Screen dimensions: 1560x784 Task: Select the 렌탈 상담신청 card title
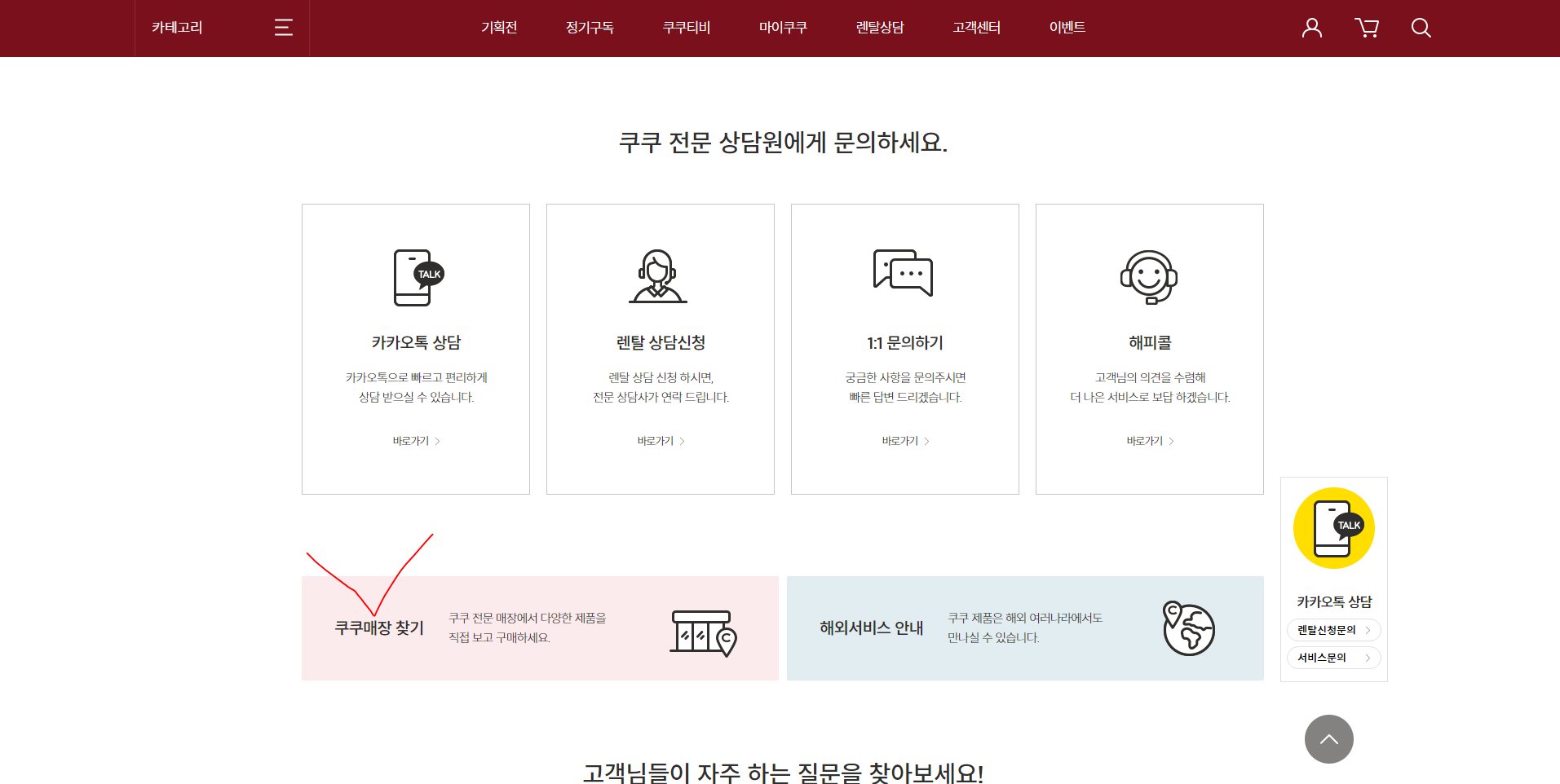(661, 343)
